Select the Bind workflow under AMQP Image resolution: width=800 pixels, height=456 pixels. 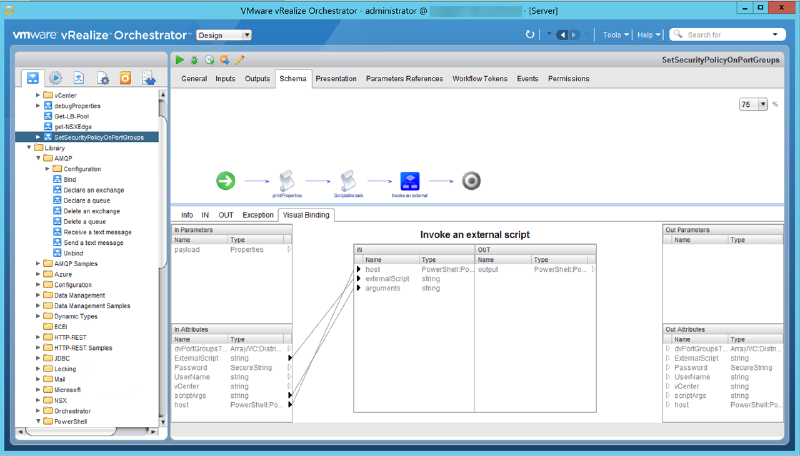tap(65, 180)
